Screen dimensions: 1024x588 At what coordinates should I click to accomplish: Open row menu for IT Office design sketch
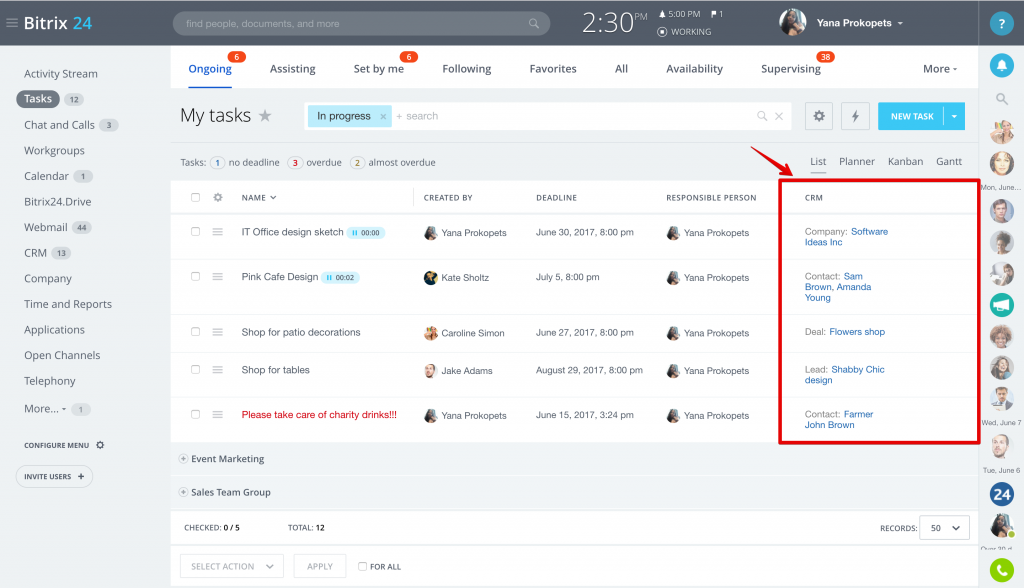(x=217, y=232)
